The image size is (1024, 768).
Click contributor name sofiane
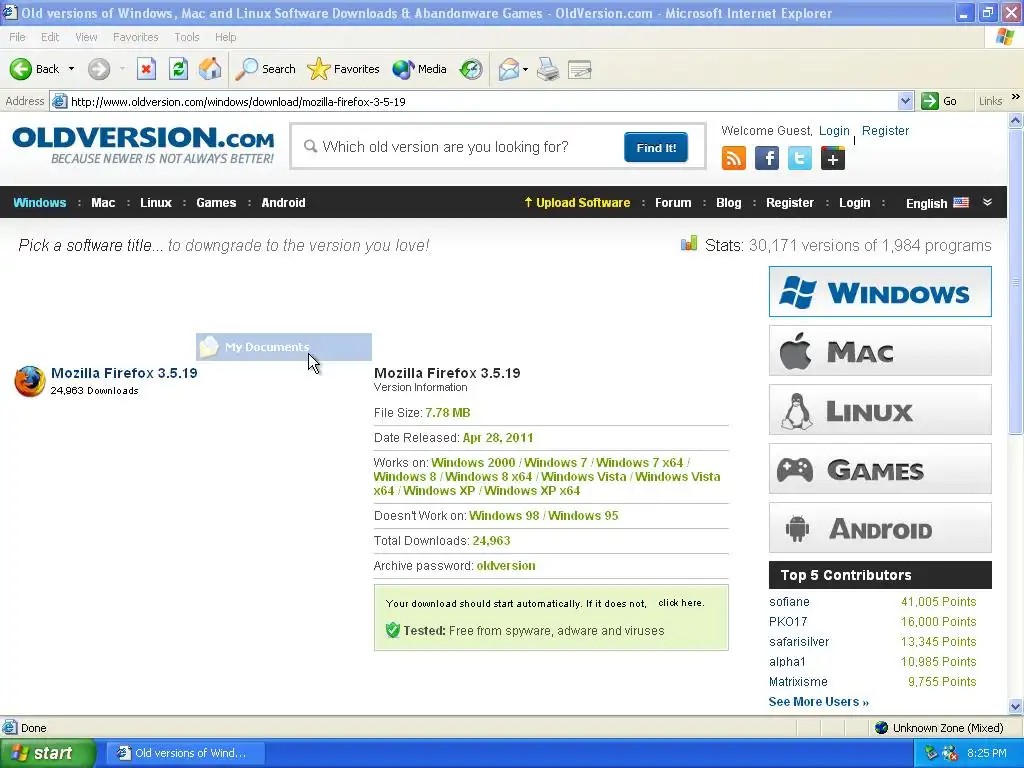[x=789, y=601]
